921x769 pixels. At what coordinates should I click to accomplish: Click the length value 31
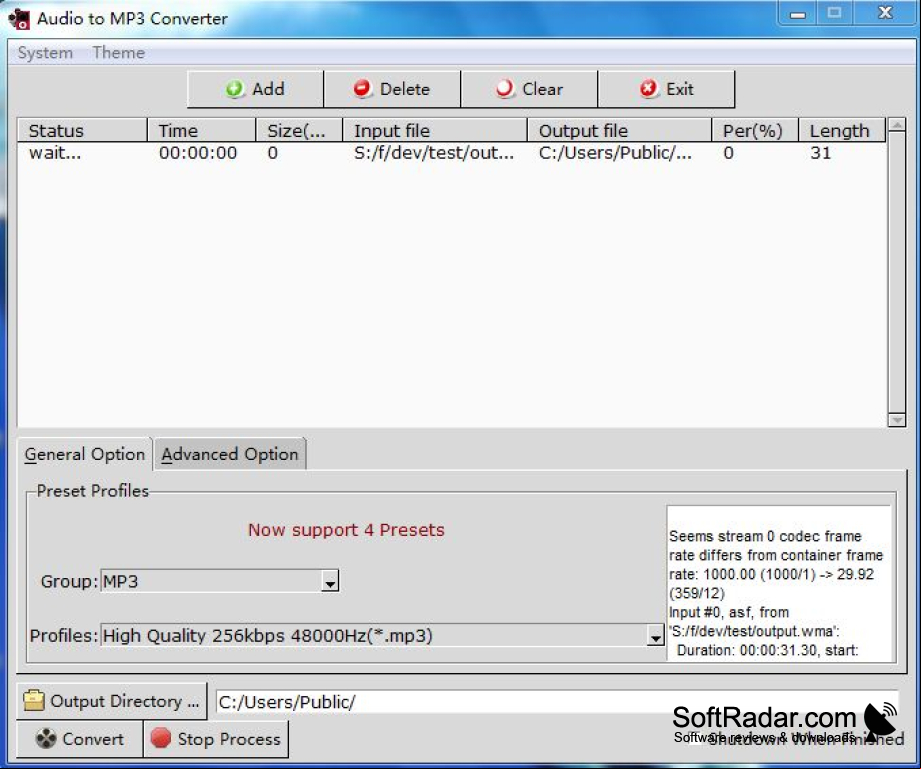[x=821, y=153]
